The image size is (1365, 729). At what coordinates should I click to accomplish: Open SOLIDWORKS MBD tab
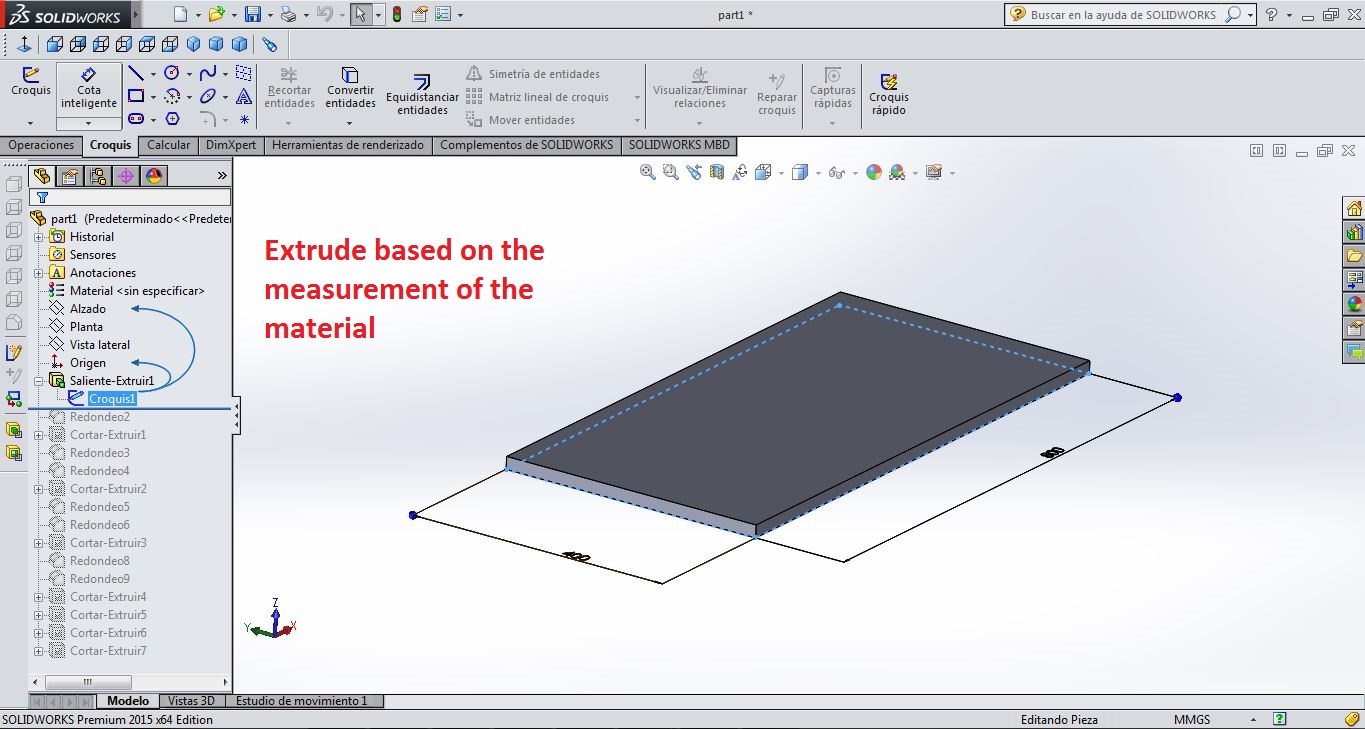(679, 145)
